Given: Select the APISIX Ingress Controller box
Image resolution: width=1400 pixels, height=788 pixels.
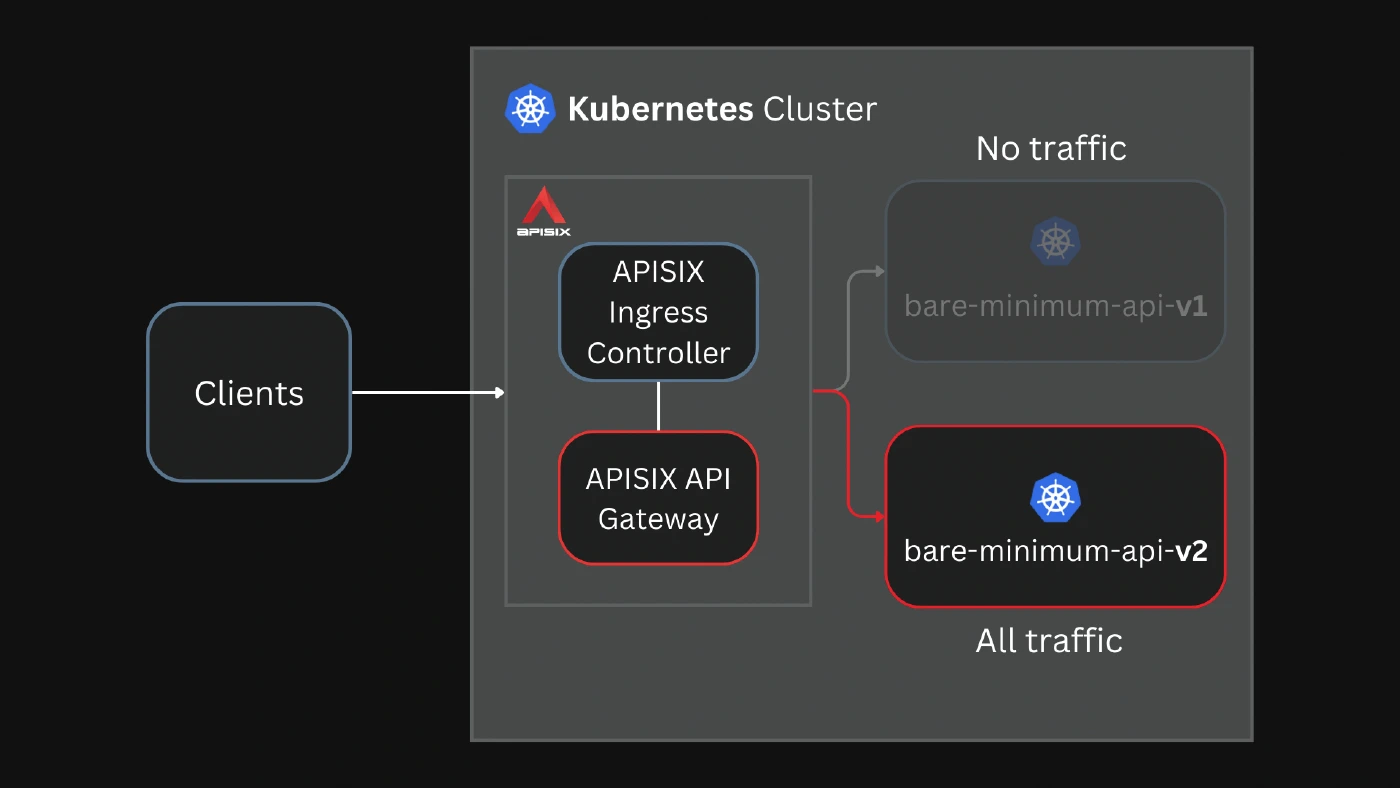Looking at the screenshot, I should pos(658,312).
